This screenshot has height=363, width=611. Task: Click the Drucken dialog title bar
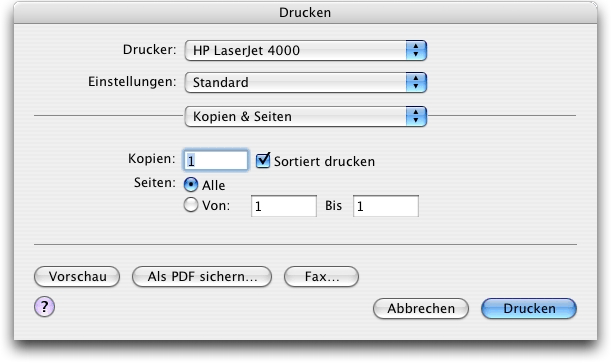[305, 12]
